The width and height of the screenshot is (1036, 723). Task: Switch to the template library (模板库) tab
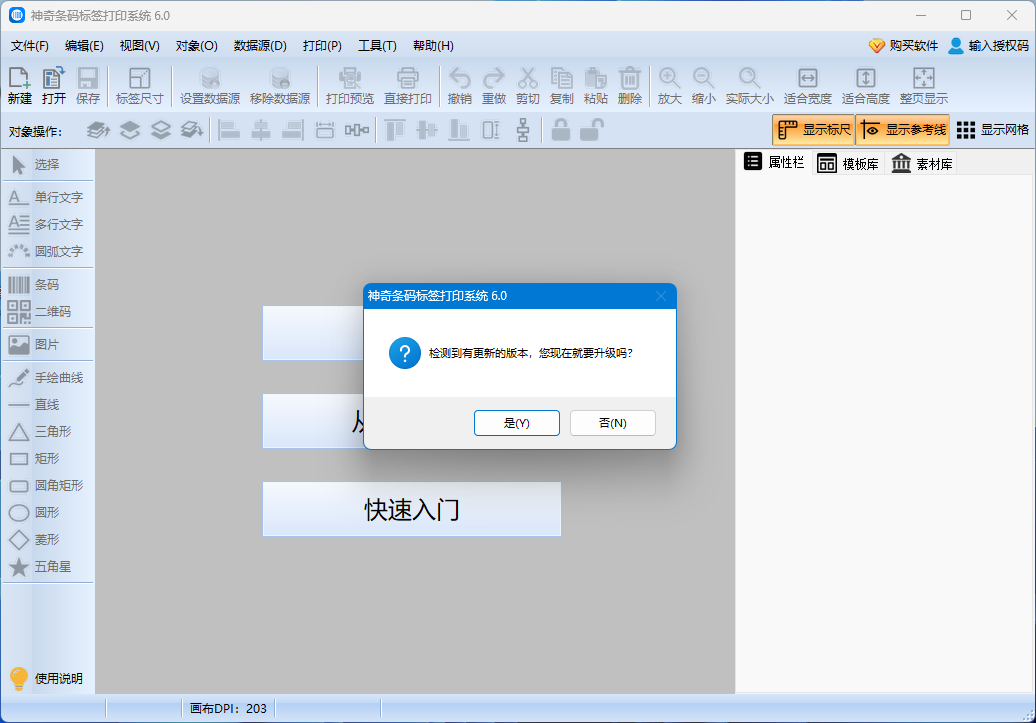coord(848,164)
